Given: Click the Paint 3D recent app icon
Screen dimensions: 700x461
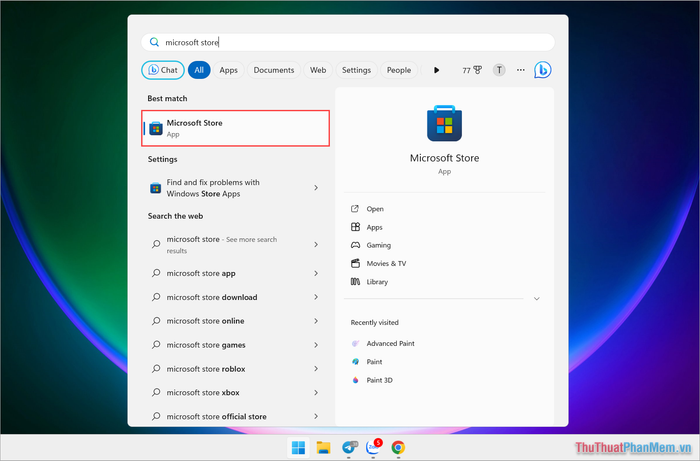Looking at the screenshot, I should click(355, 380).
